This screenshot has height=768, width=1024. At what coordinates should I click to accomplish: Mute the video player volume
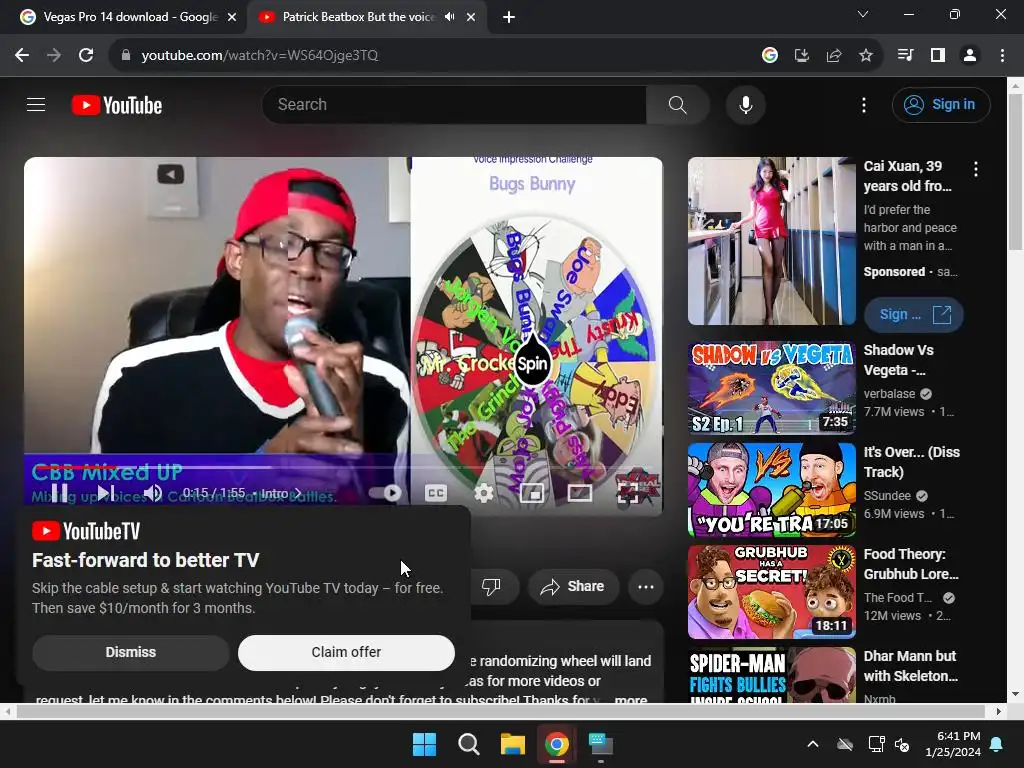tap(152, 493)
